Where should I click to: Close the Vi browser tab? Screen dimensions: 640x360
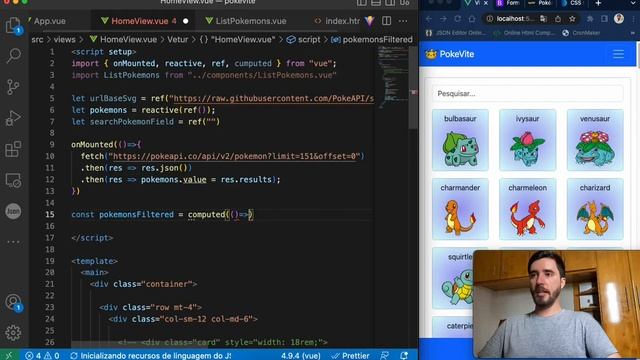point(486,3)
